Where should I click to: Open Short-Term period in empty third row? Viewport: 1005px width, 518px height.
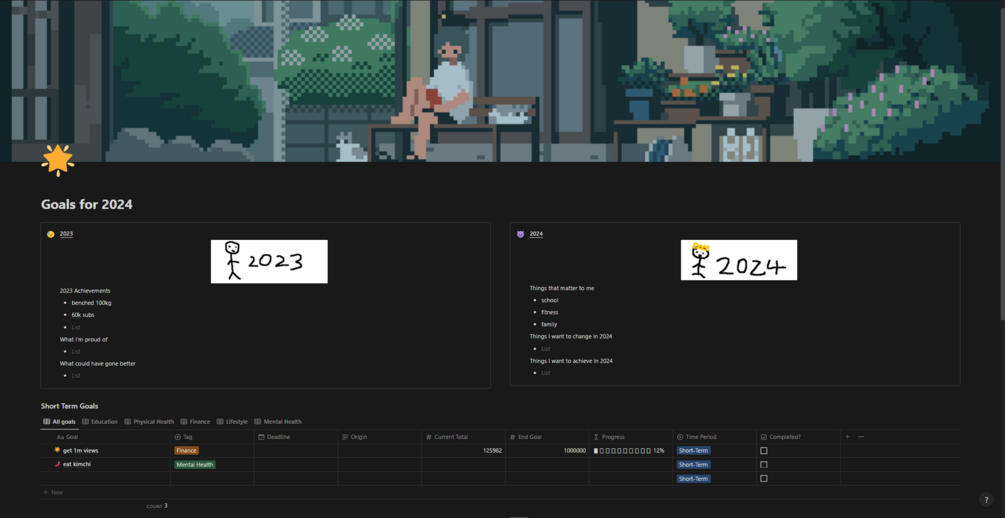[x=694, y=478]
